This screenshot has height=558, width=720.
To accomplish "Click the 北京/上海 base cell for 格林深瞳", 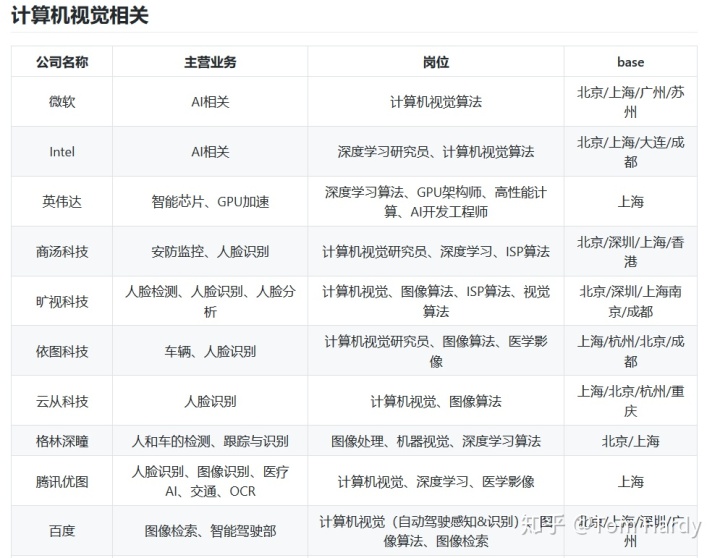I will tap(630, 441).
